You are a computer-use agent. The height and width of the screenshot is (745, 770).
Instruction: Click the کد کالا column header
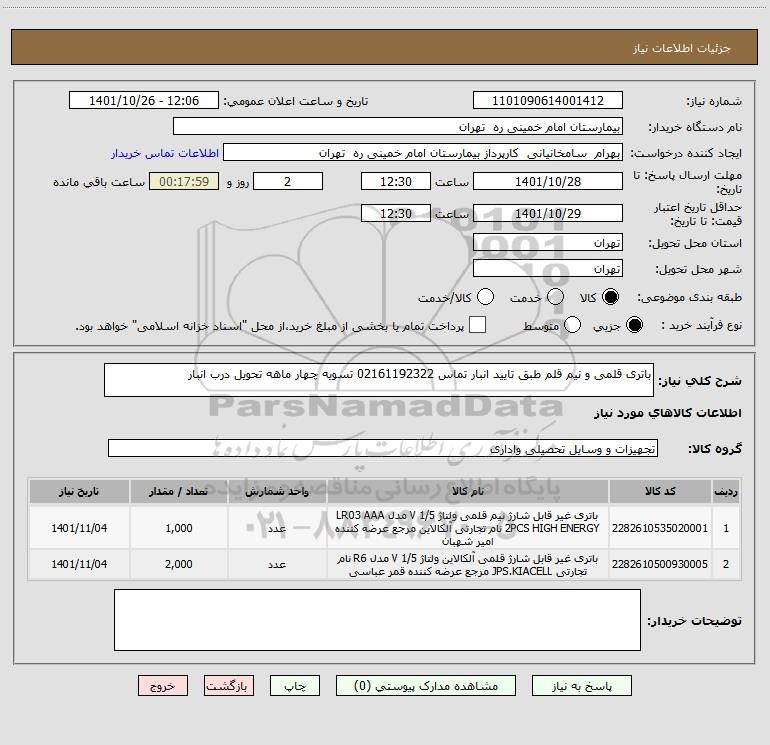click(660, 491)
